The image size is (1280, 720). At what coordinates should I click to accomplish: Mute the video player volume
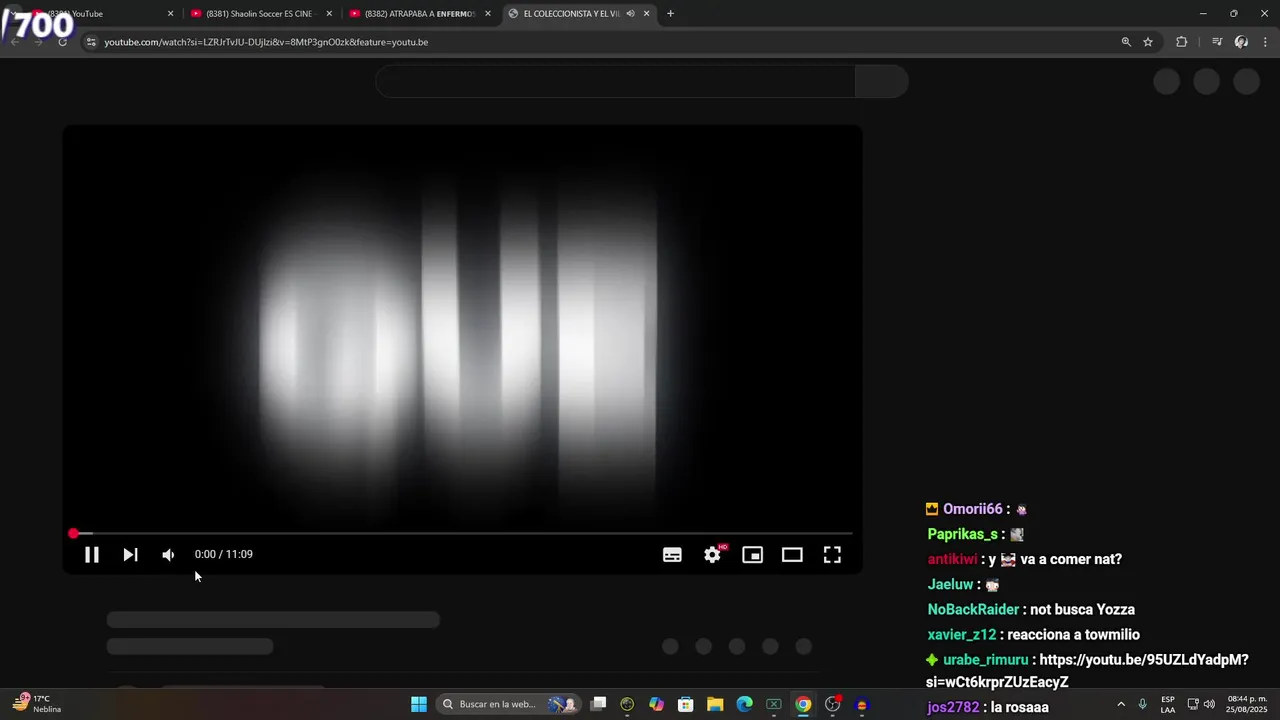point(168,555)
